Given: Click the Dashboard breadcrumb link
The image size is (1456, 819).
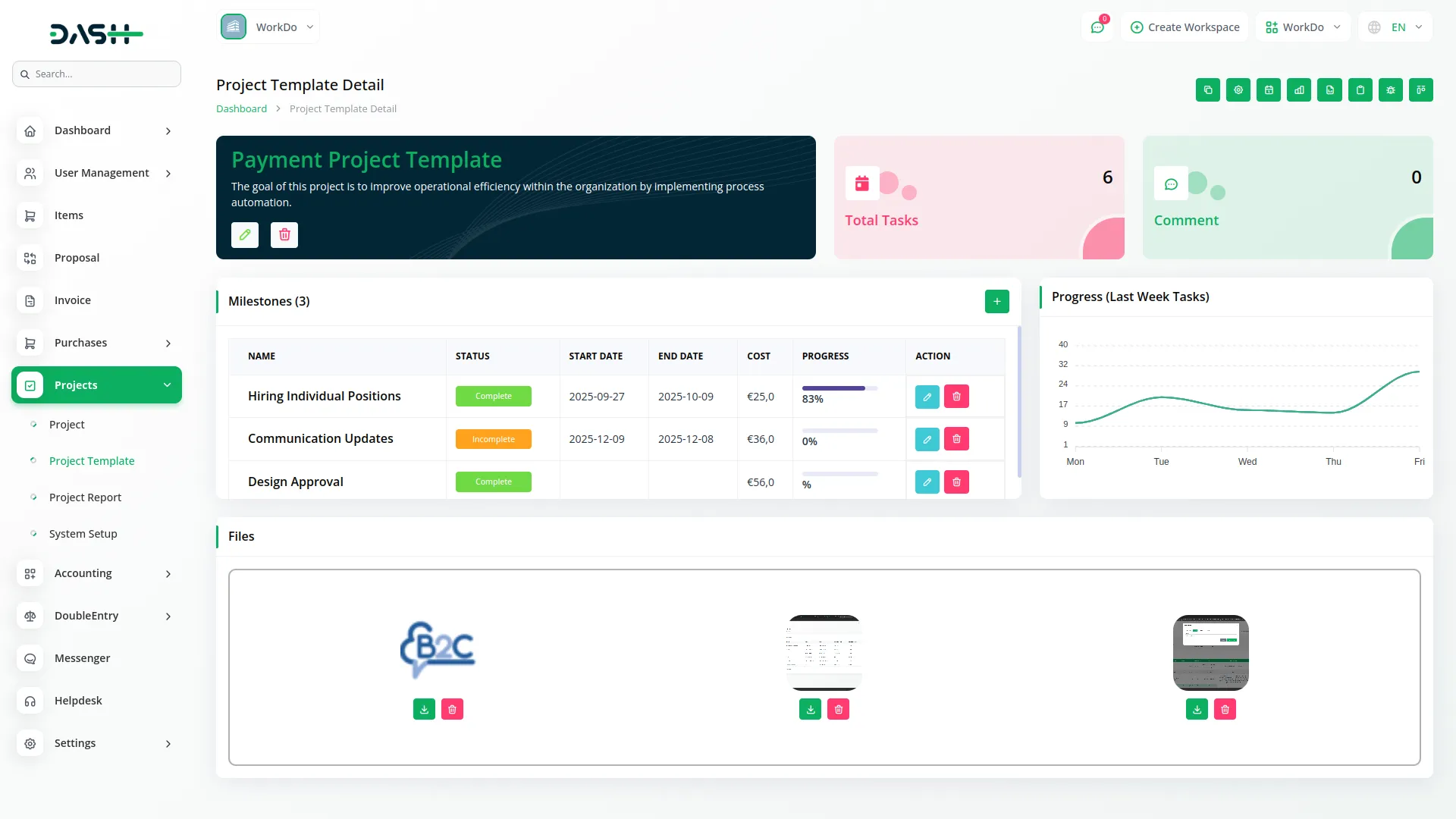Looking at the screenshot, I should pos(241,108).
